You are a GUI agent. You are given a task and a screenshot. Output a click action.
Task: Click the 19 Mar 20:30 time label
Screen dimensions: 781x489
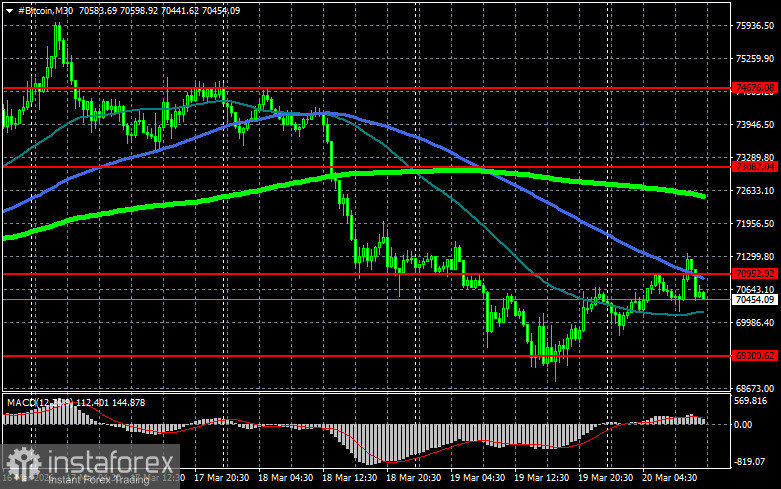pyautogui.click(x=605, y=478)
